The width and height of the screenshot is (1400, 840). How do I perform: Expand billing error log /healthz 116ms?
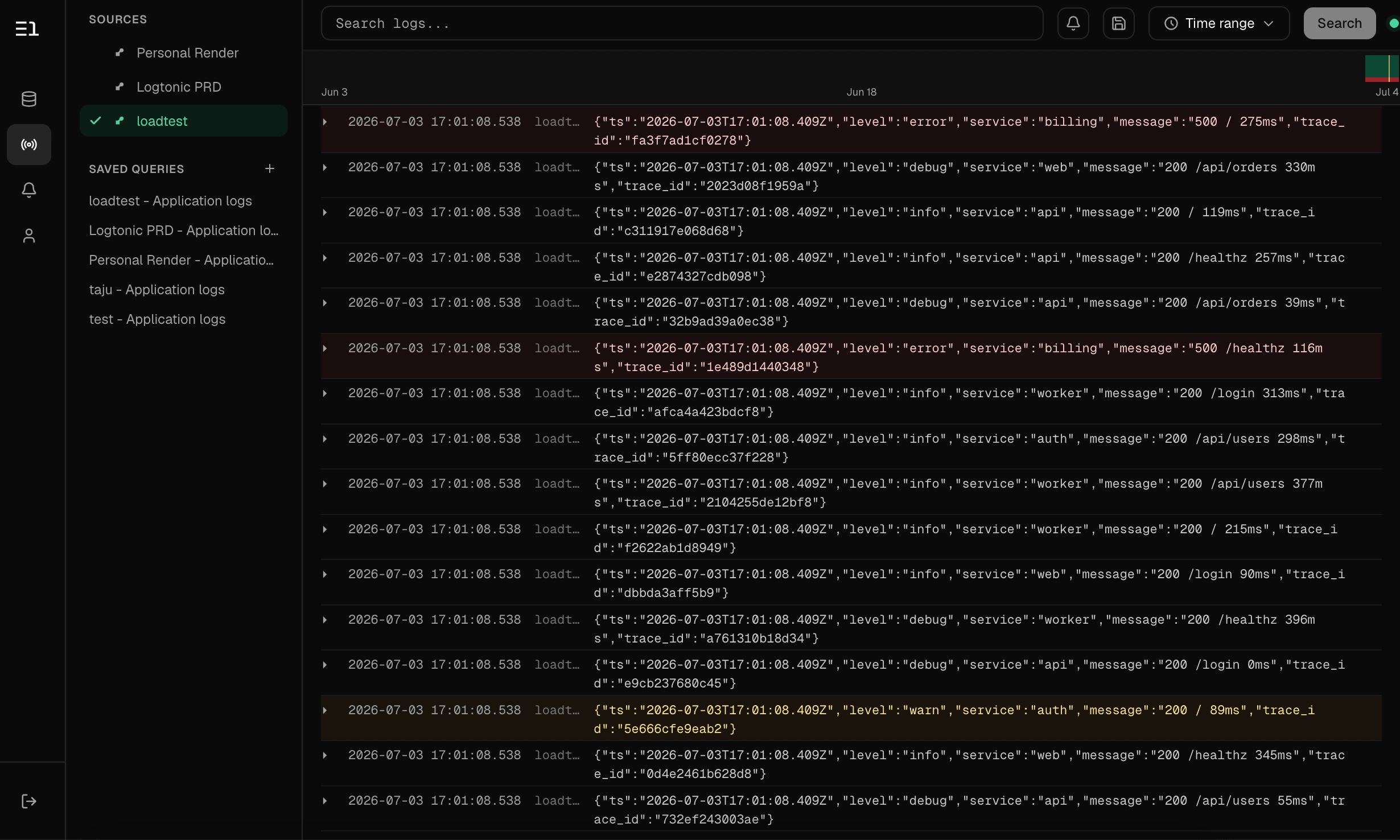(325, 348)
